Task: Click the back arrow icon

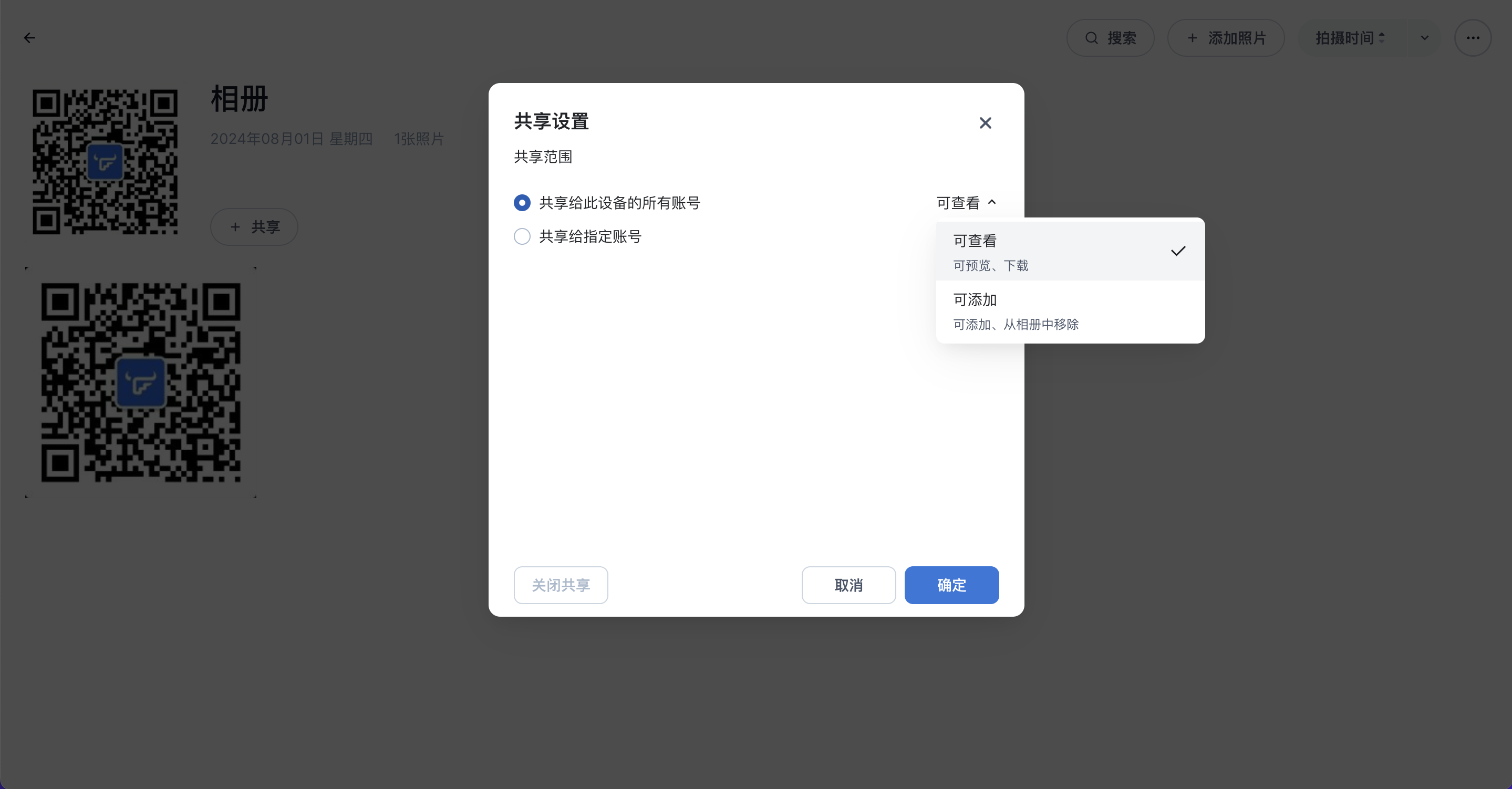Action: (x=29, y=38)
